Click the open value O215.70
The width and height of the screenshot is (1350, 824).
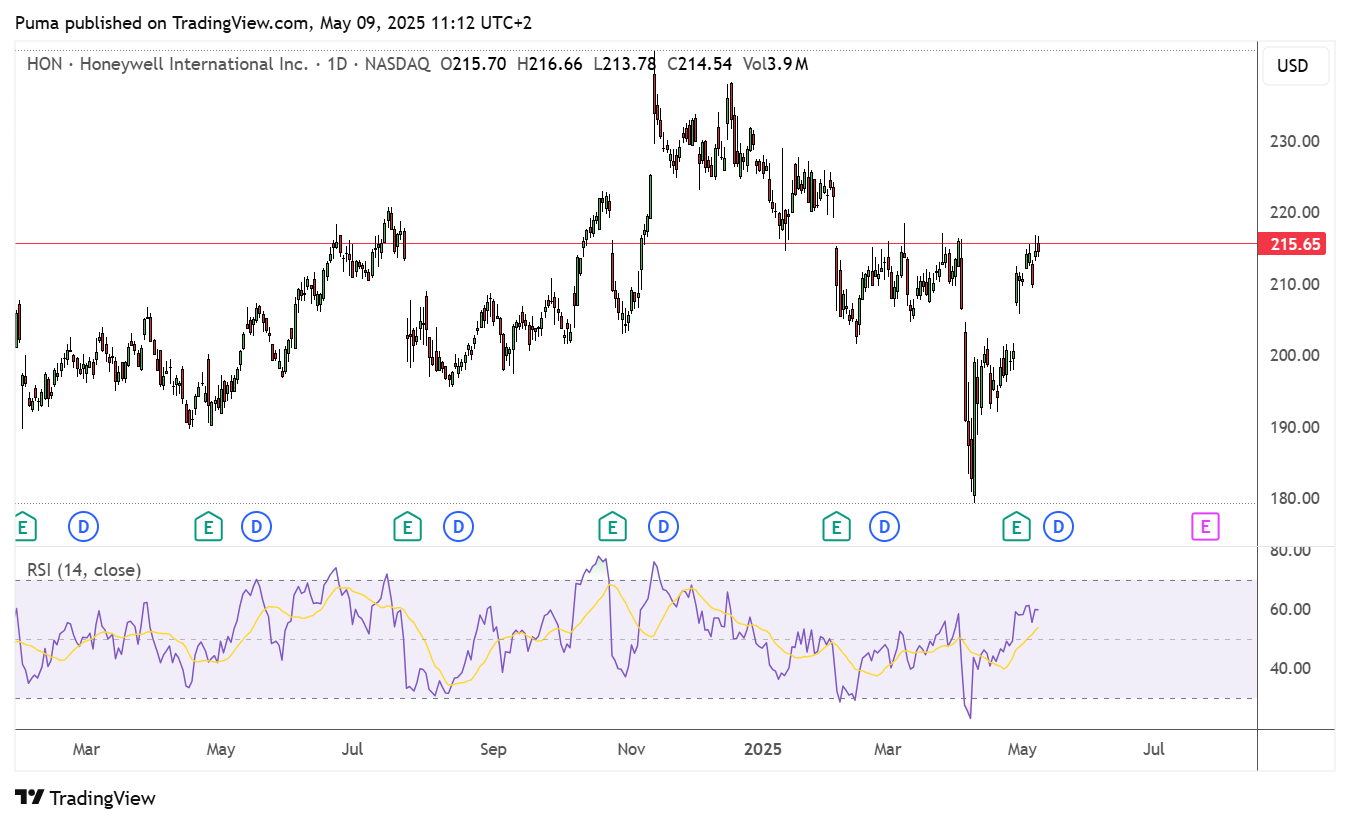pos(473,64)
